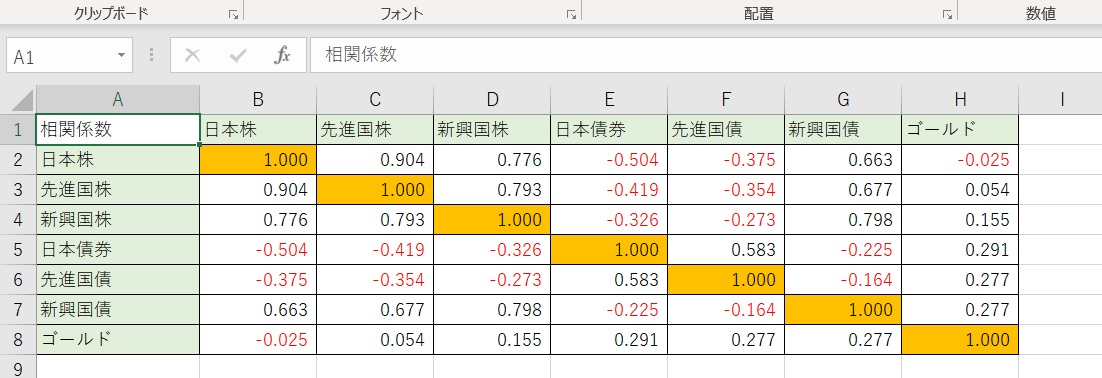The height and width of the screenshot is (378, 1102).
Task: Click orange cell D4 with 1.000
Action: [492, 220]
